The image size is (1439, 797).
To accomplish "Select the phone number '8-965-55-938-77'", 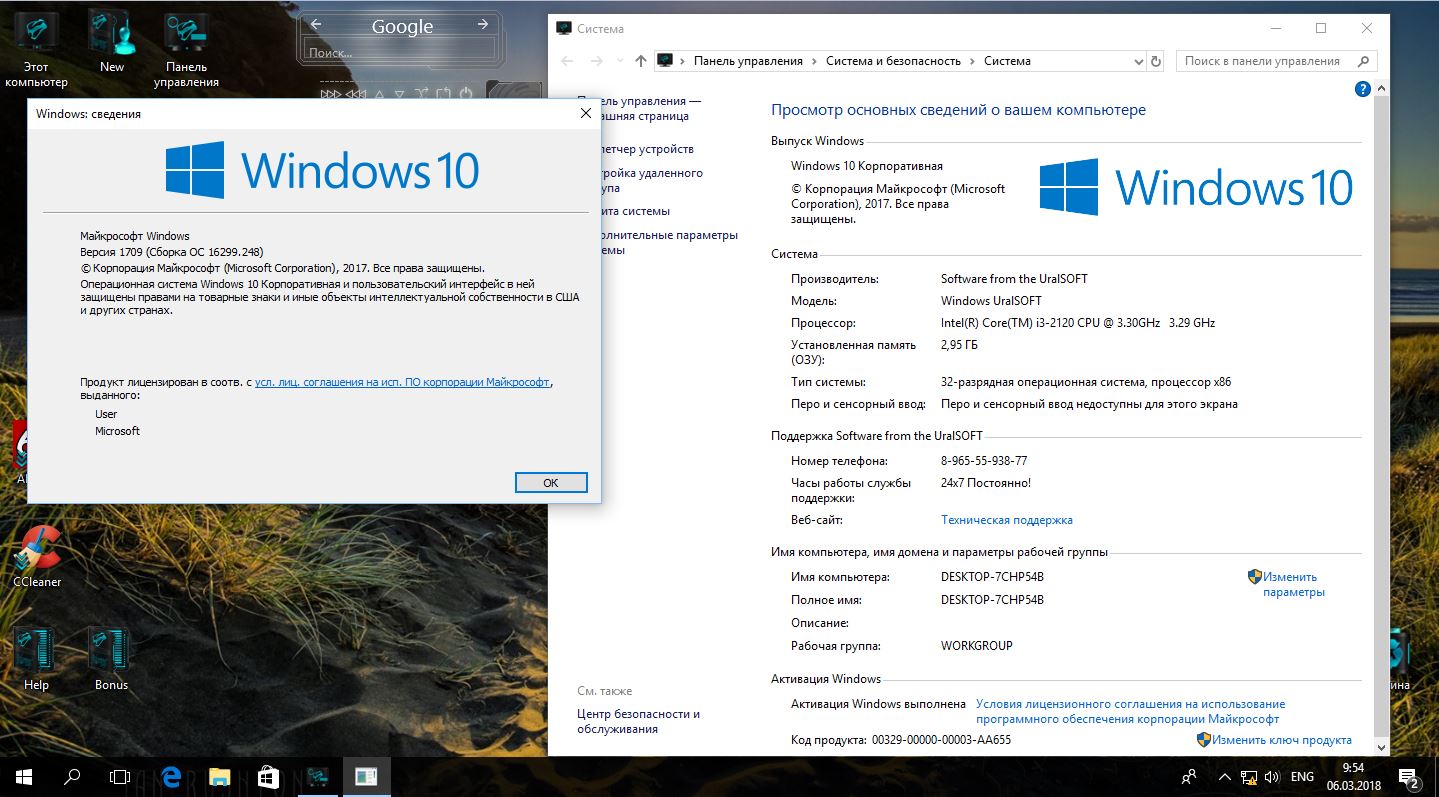I will point(984,461).
